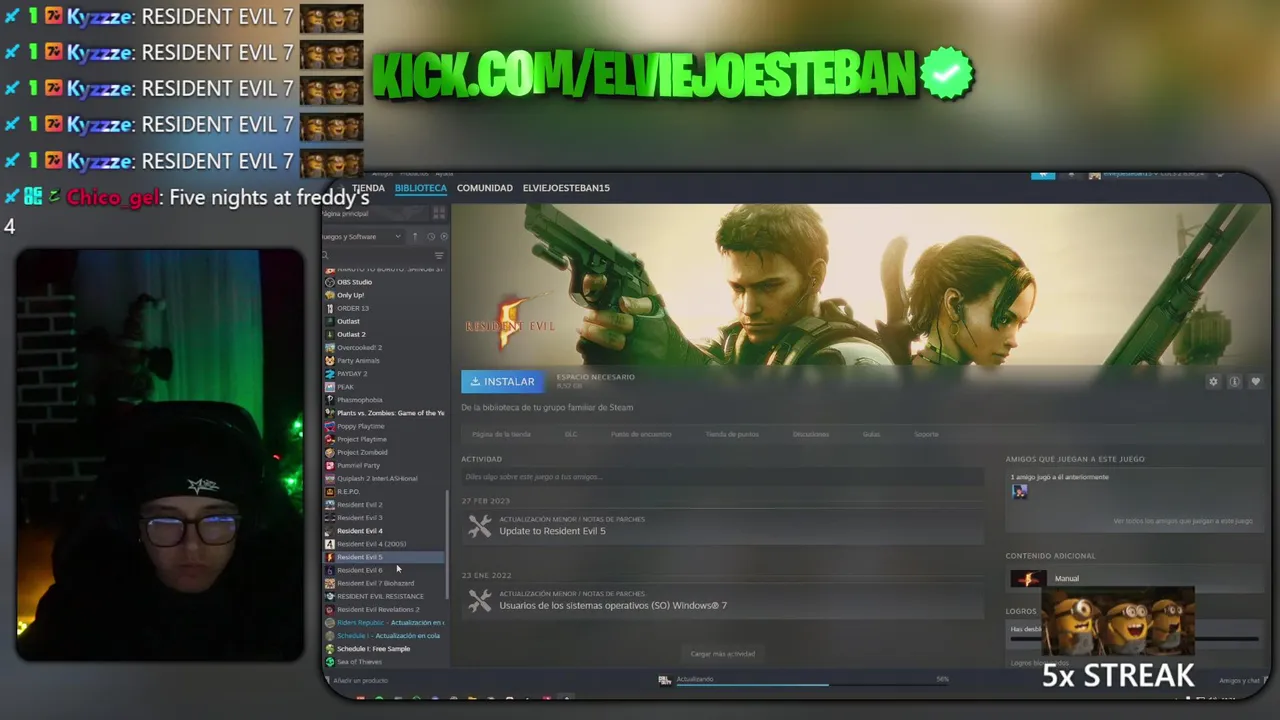Open the Tienda de puntos link
1280x720 pixels.
point(732,434)
